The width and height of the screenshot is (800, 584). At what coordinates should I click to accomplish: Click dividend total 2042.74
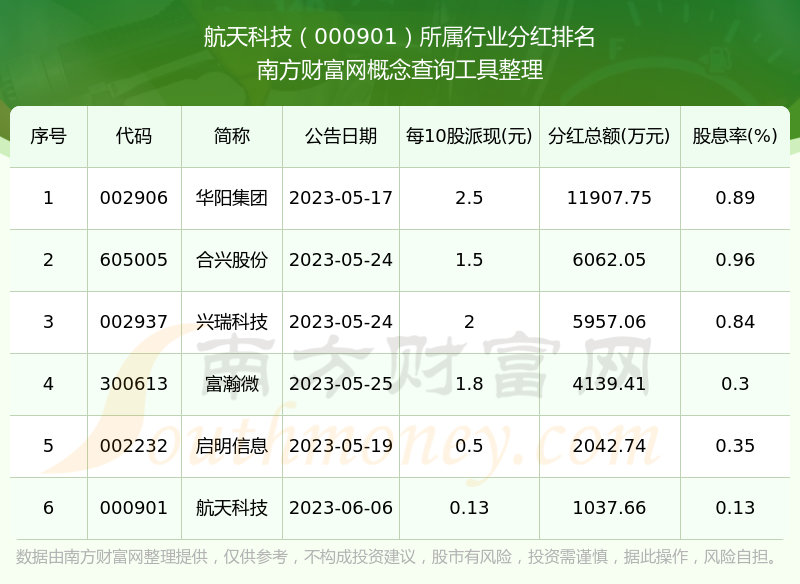point(609,446)
